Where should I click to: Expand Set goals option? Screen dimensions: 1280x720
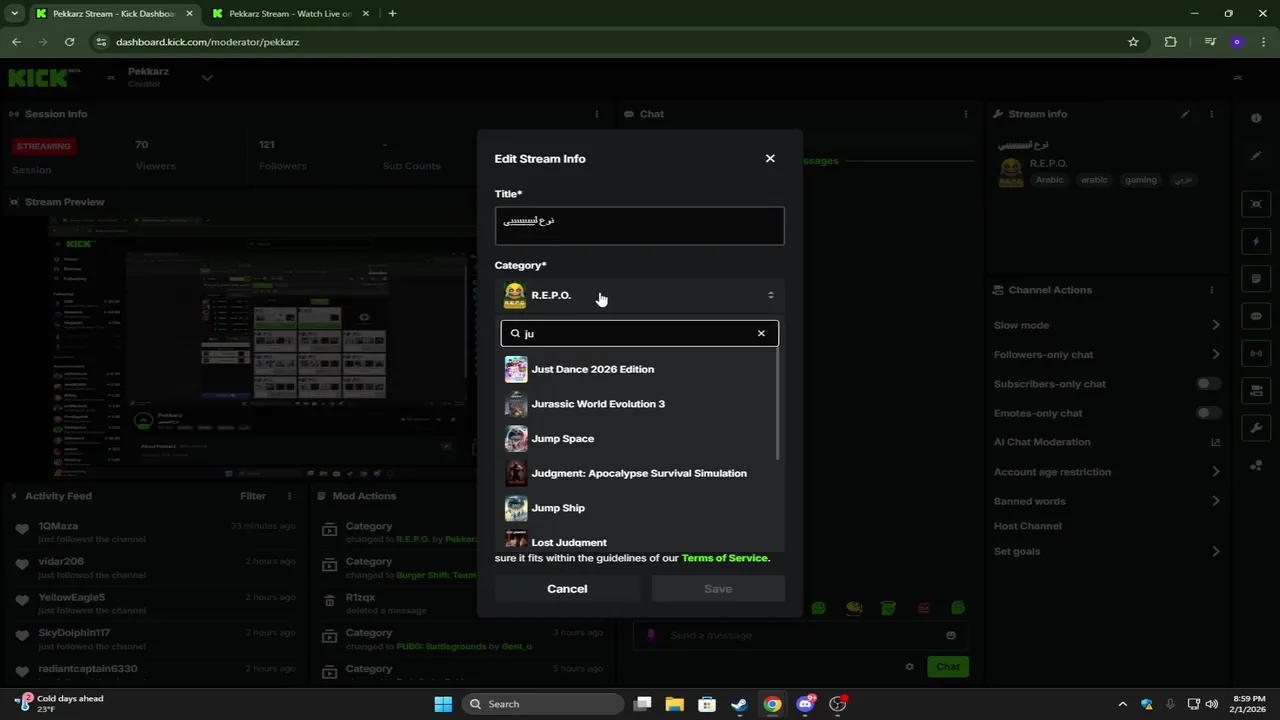coord(1216,551)
